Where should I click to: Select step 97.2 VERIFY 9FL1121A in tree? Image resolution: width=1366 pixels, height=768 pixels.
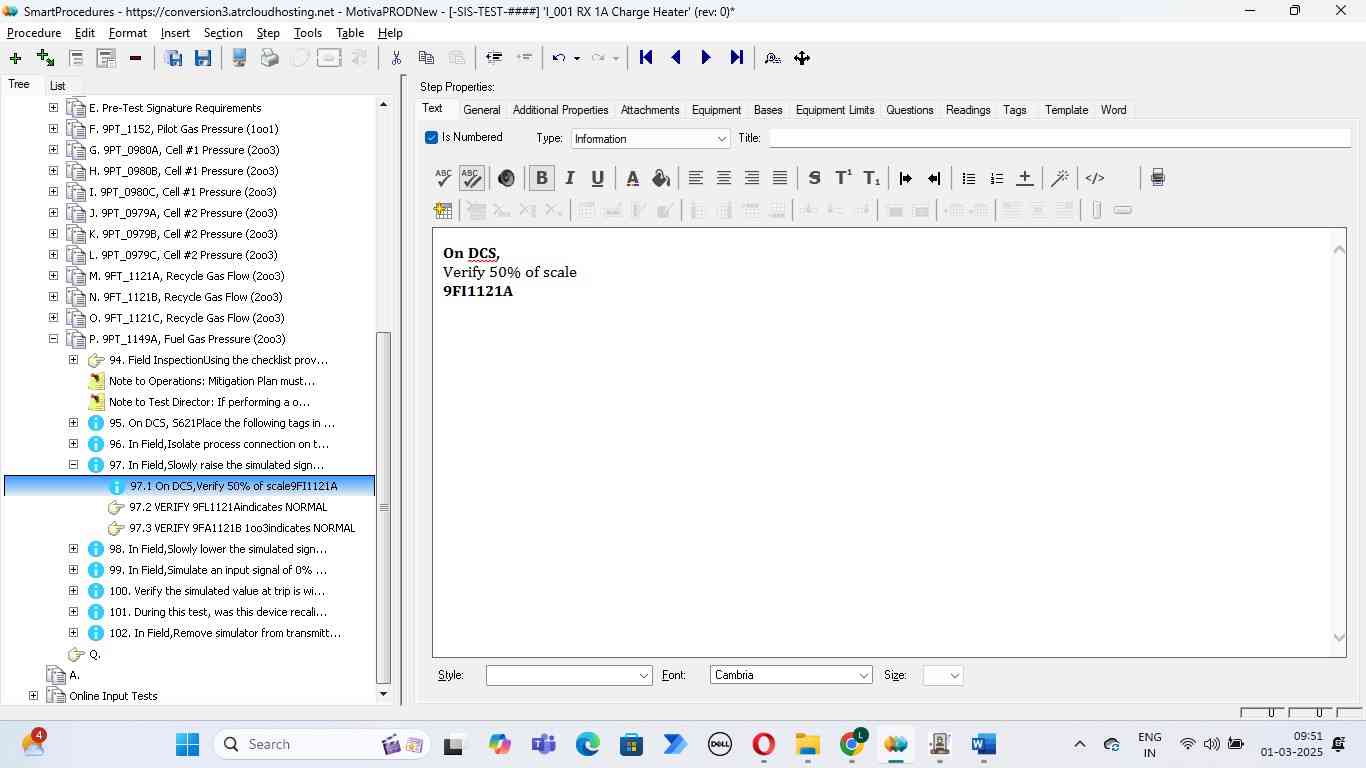tap(228, 507)
